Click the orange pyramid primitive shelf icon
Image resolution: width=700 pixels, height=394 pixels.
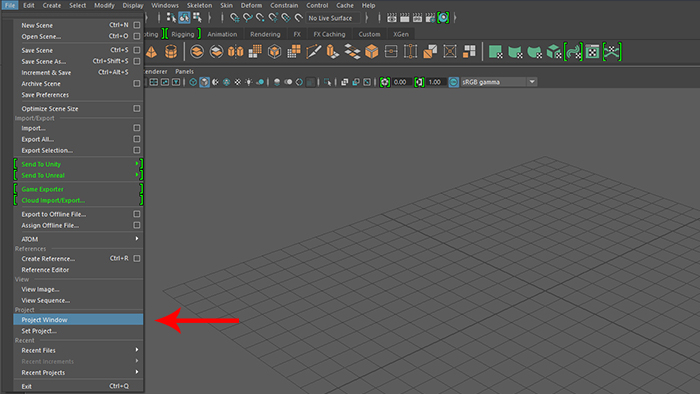[x=151, y=52]
